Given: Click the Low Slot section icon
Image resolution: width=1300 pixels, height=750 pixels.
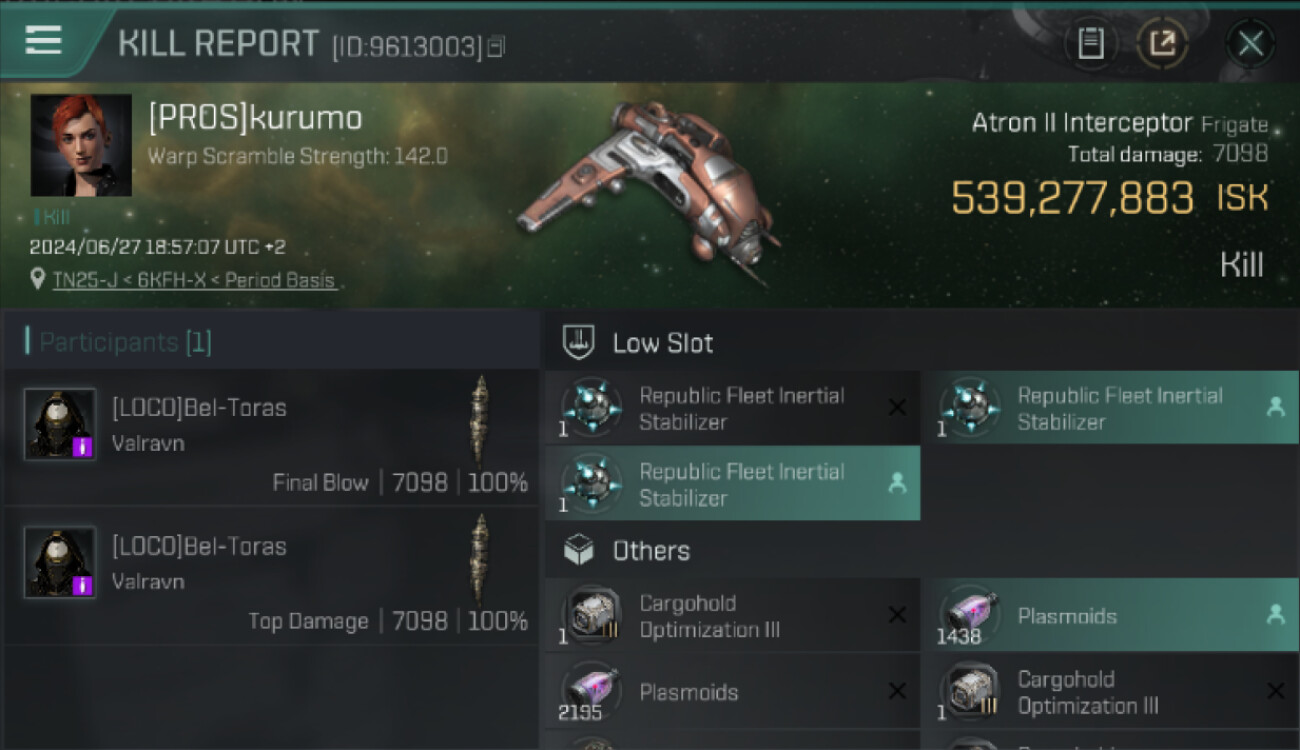Looking at the screenshot, I should point(579,342).
